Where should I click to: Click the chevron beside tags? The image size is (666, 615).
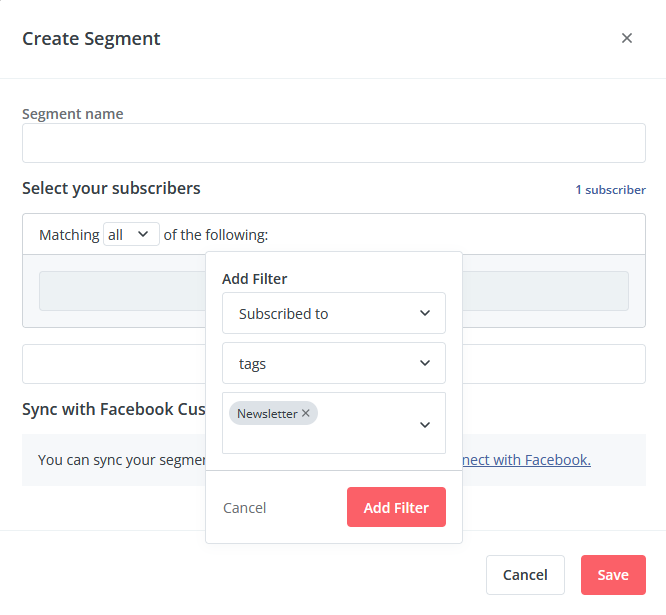point(425,363)
